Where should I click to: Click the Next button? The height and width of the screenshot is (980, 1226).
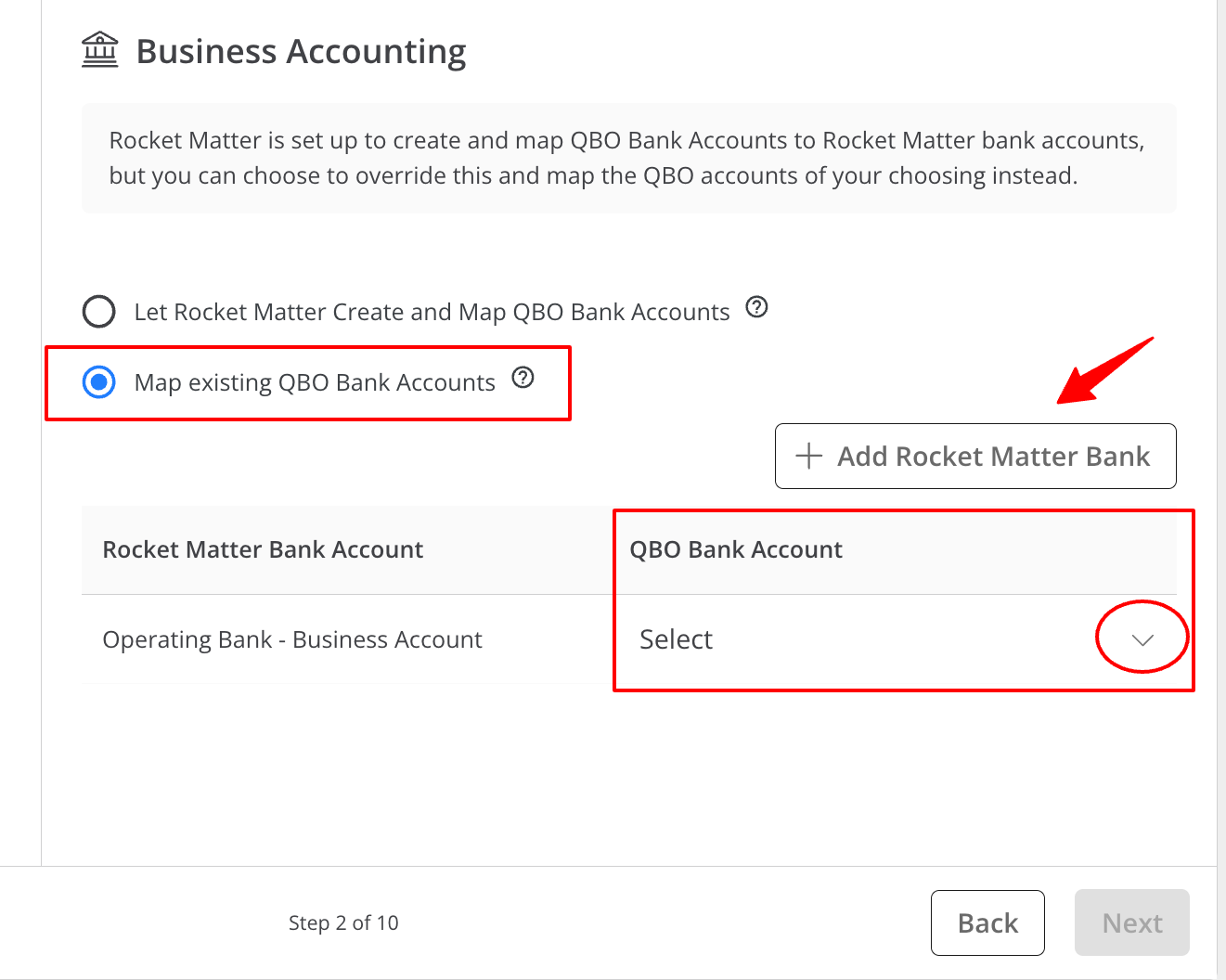(x=1132, y=922)
